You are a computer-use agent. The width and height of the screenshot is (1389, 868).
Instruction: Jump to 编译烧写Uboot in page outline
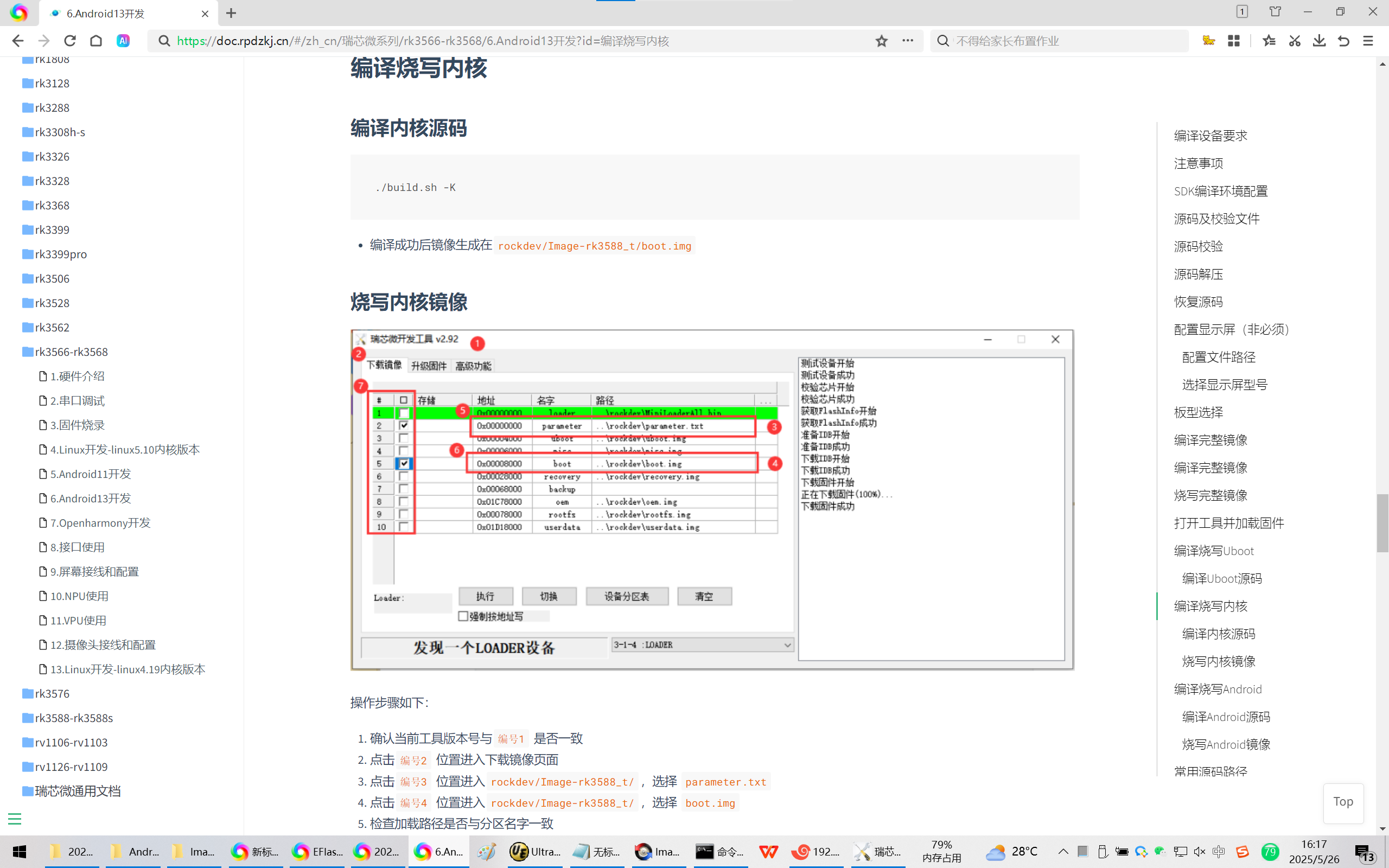1213,551
